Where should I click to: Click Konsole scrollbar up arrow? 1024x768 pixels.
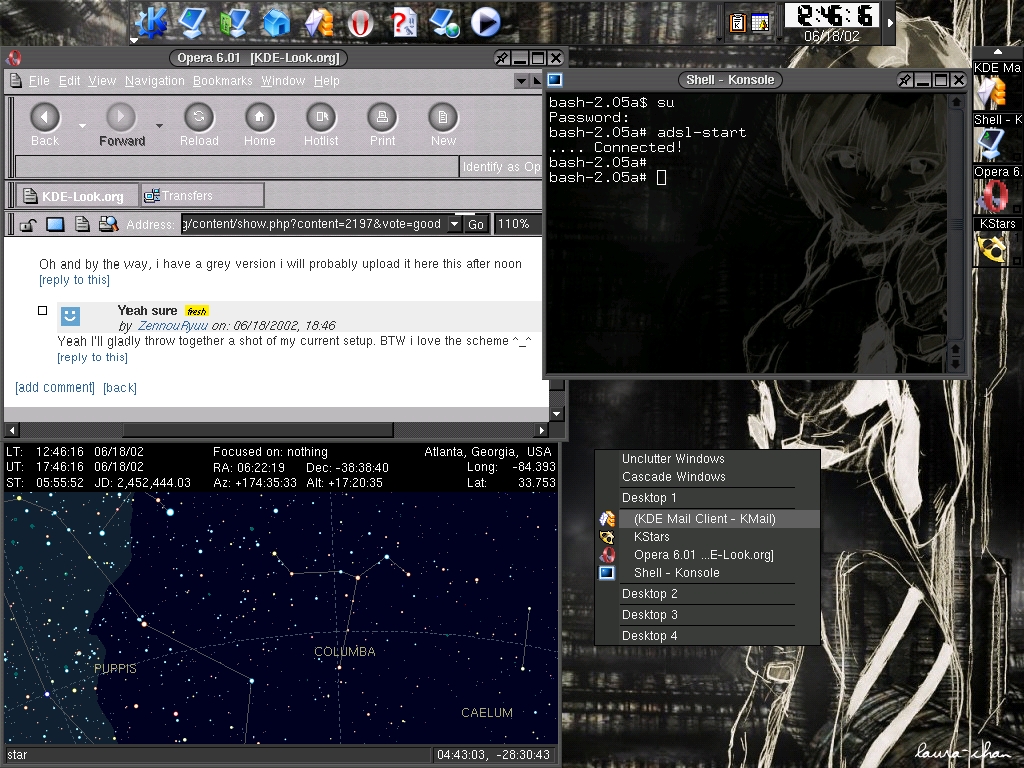tap(955, 102)
